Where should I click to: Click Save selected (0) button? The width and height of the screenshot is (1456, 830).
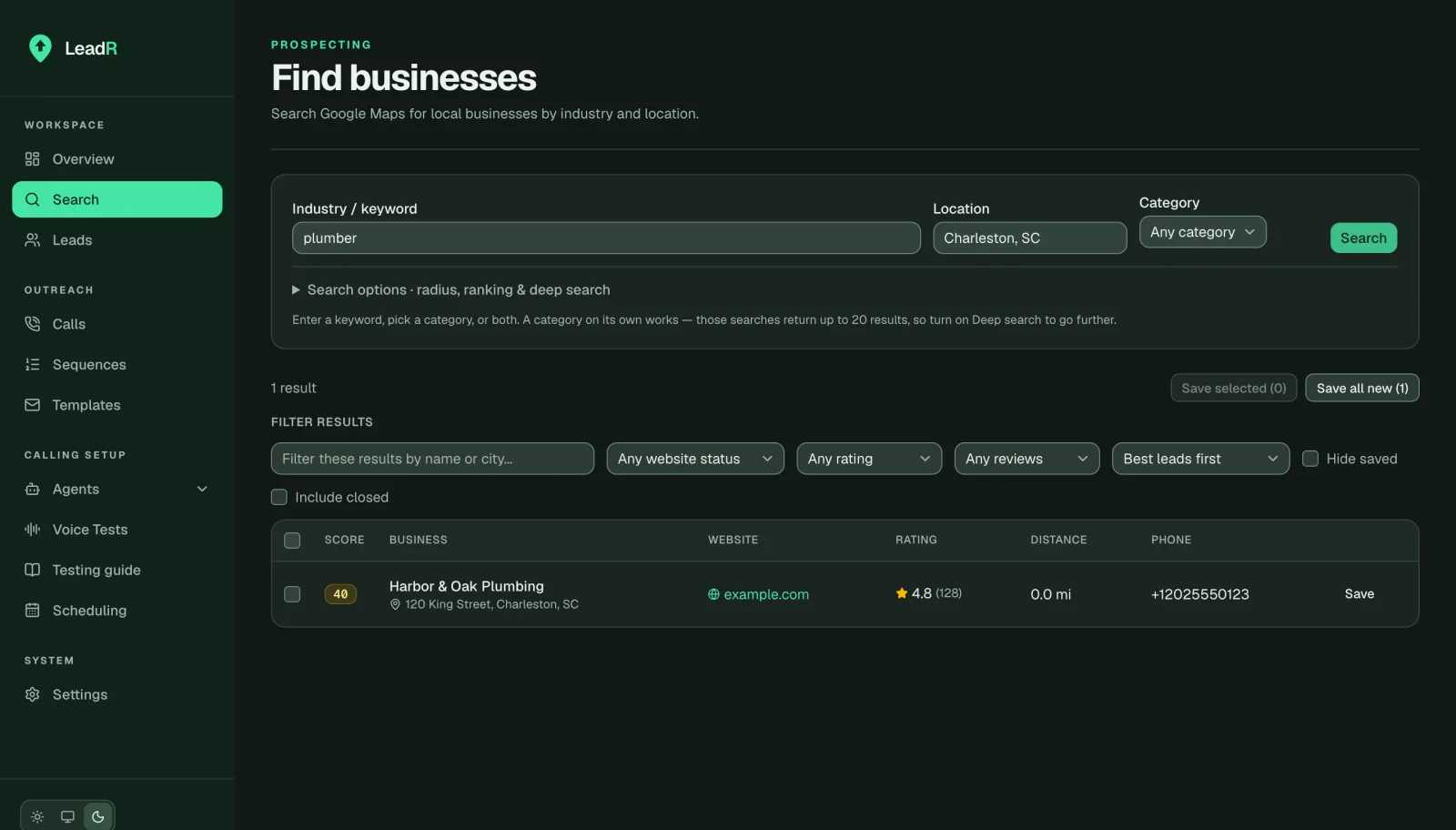tap(1233, 388)
